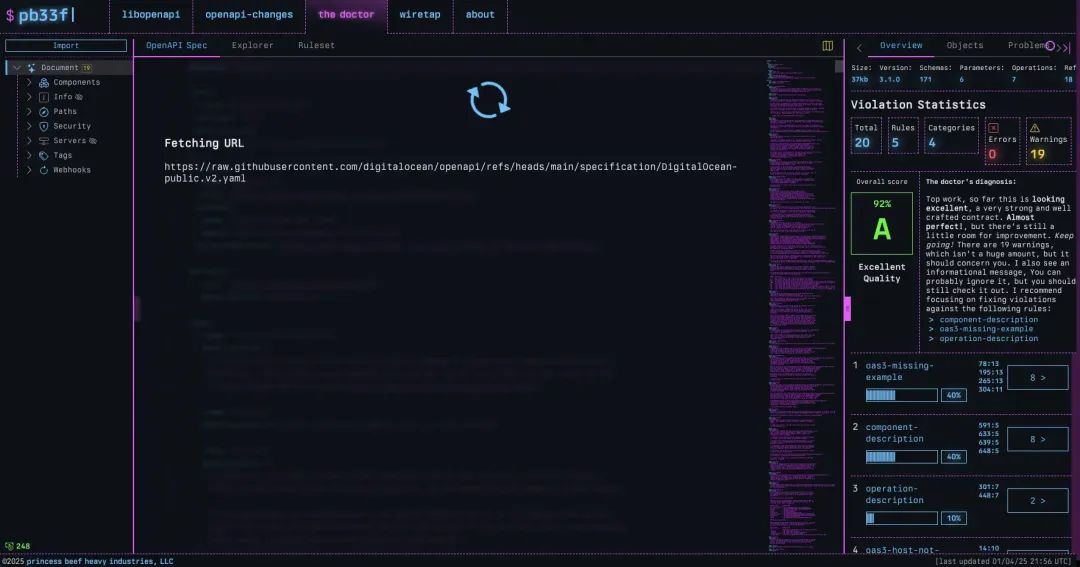The height and width of the screenshot is (567, 1080).
Task: Switch to the Ruleset tab
Action: pos(316,46)
